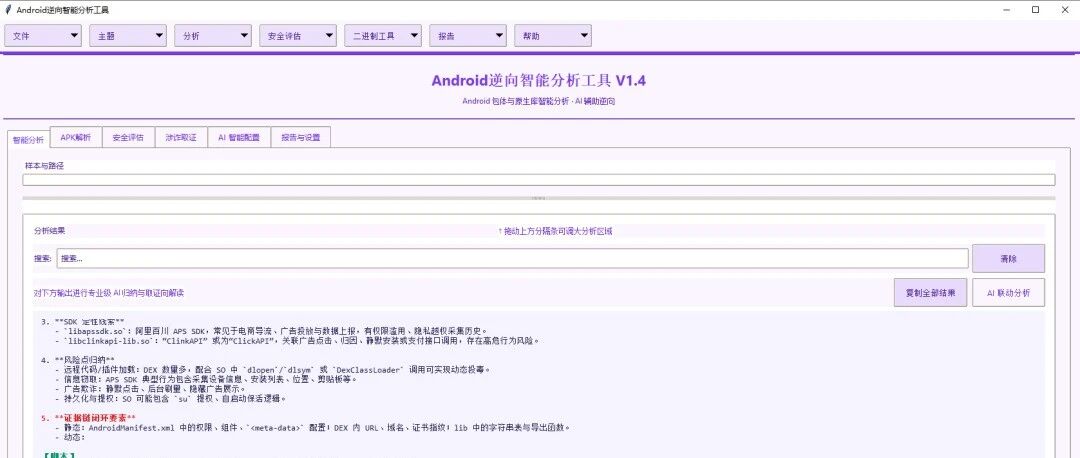Click the '信息窃取' line

[207, 379]
